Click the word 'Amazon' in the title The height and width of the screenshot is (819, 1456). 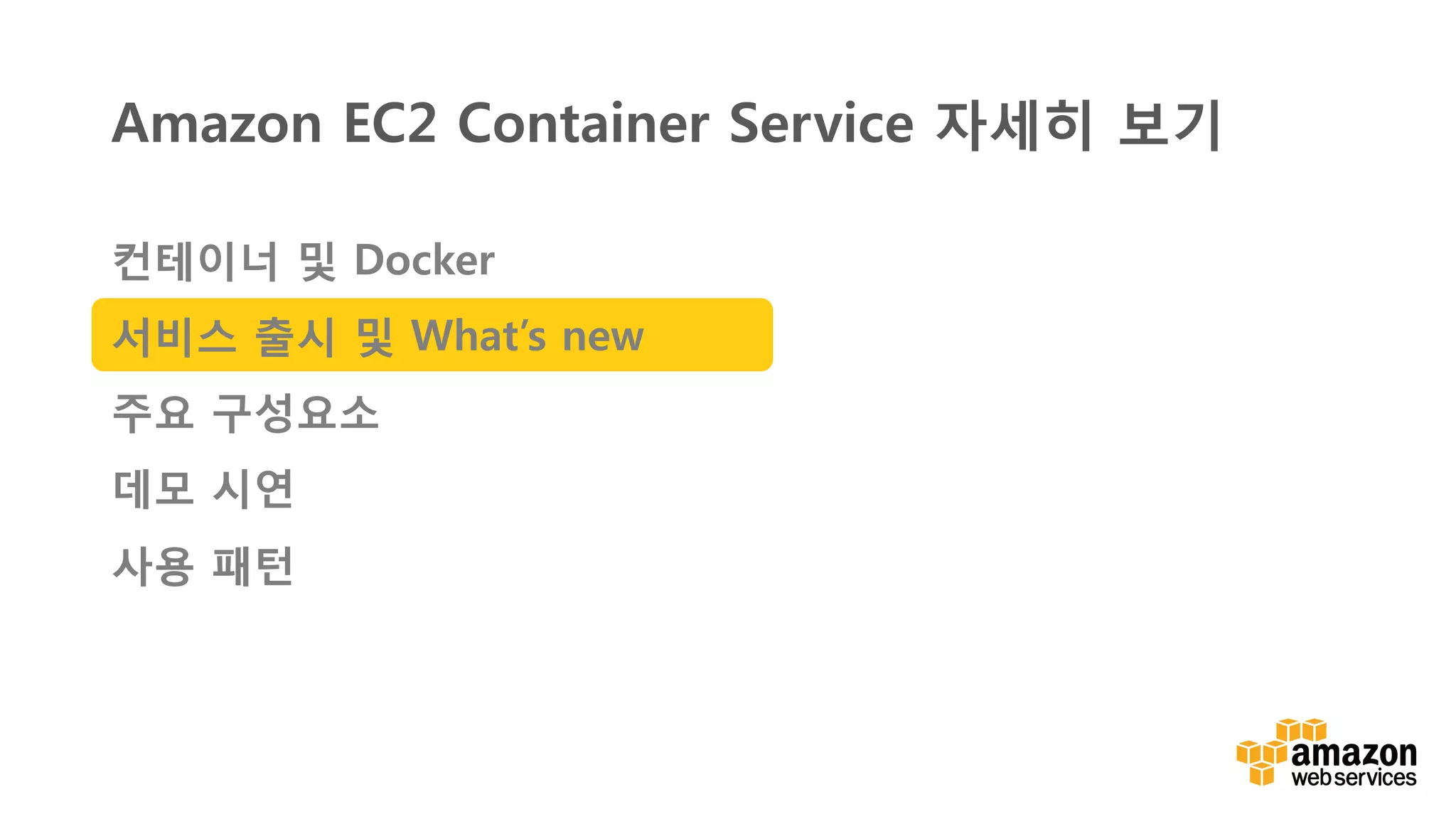tap(217, 124)
